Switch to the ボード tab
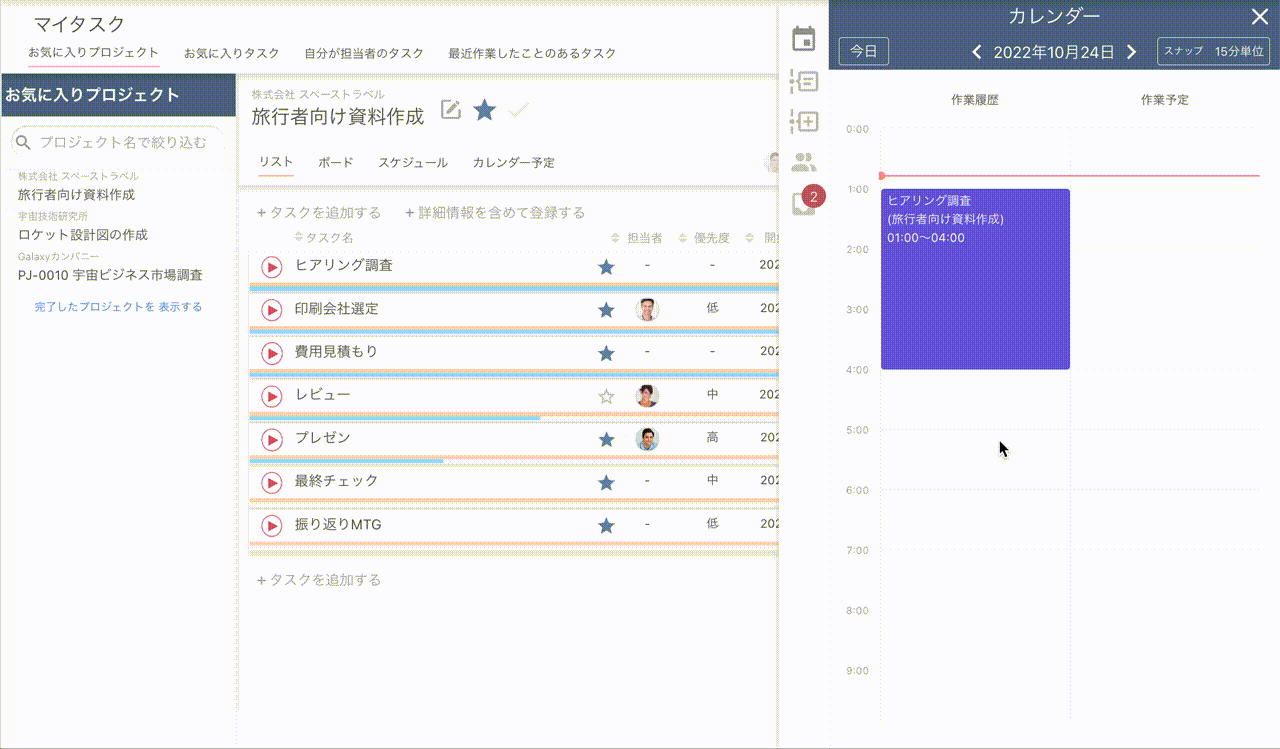This screenshot has height=749, width=1280. pyautogui.click(x=335, y=162)
